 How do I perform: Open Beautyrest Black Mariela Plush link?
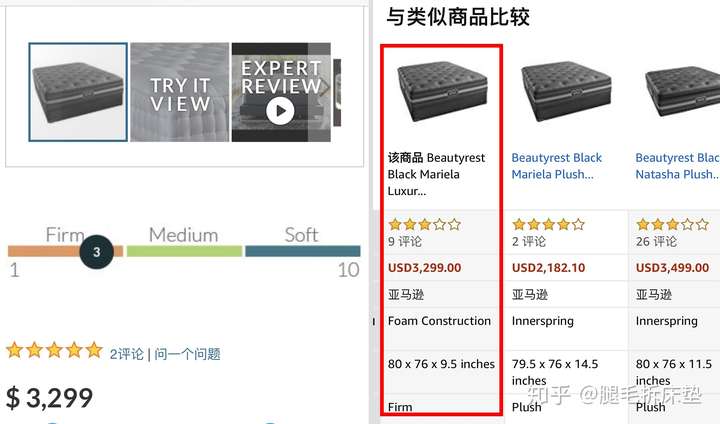557,166
